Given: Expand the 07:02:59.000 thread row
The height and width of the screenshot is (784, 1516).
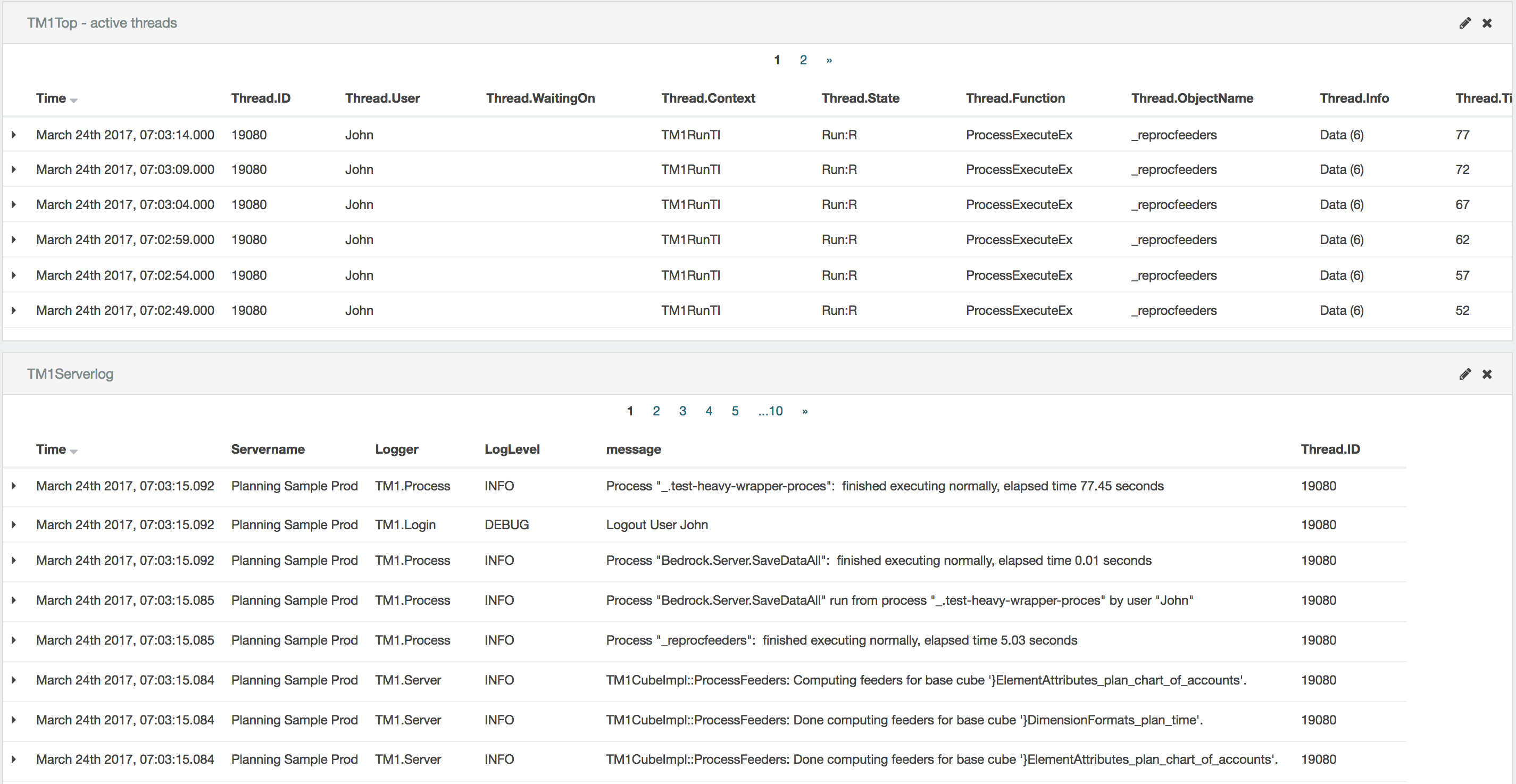Looking at the screenshot, I should 13,239.
